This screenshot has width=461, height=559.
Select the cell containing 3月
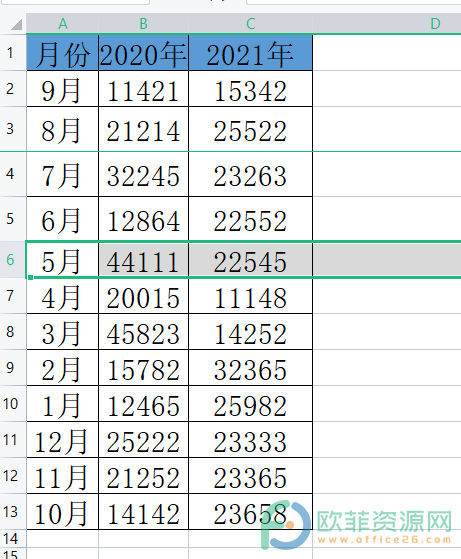(x=62, y=332)
